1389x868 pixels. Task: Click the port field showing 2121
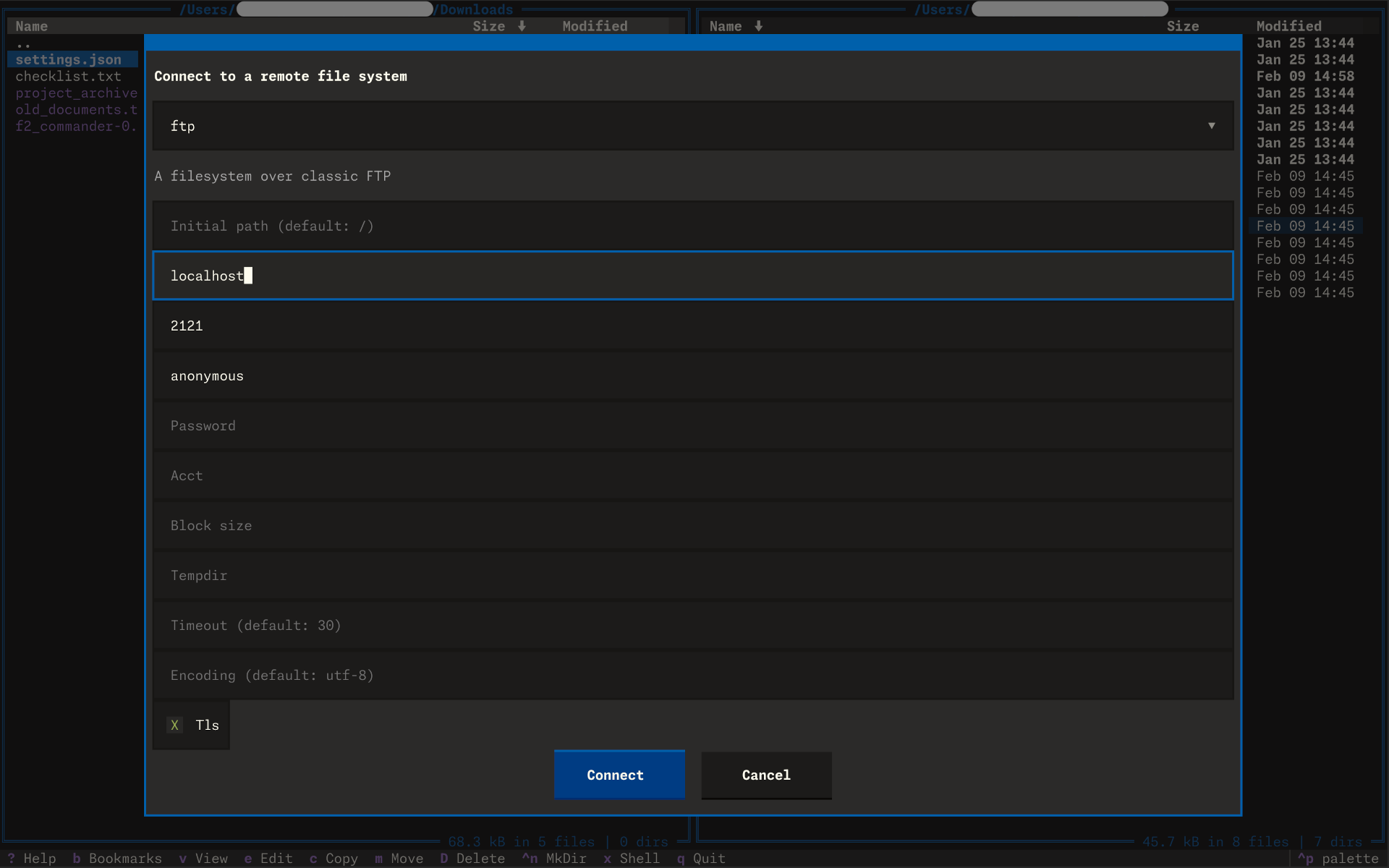(x=692, y=325)
